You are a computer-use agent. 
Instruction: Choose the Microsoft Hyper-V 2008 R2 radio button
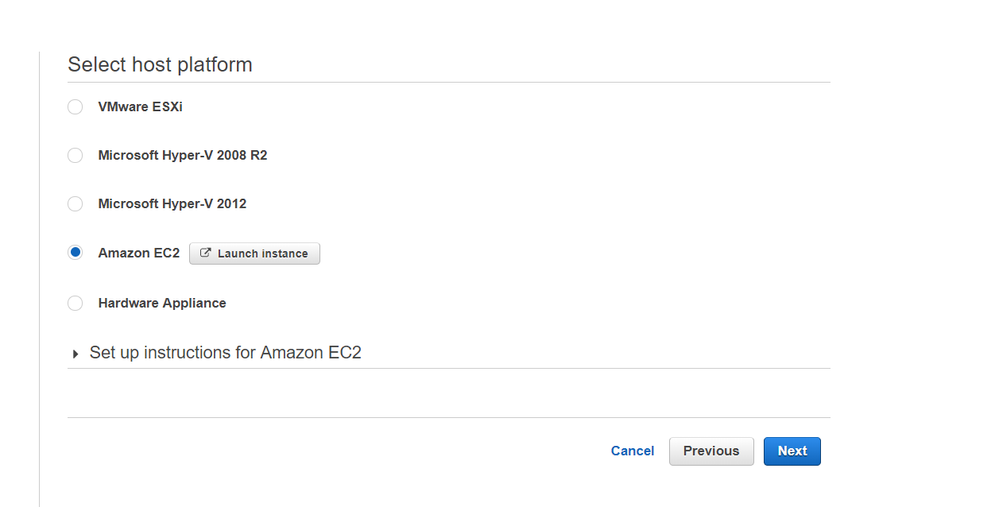pyautogui.click(x=75, y=155)
